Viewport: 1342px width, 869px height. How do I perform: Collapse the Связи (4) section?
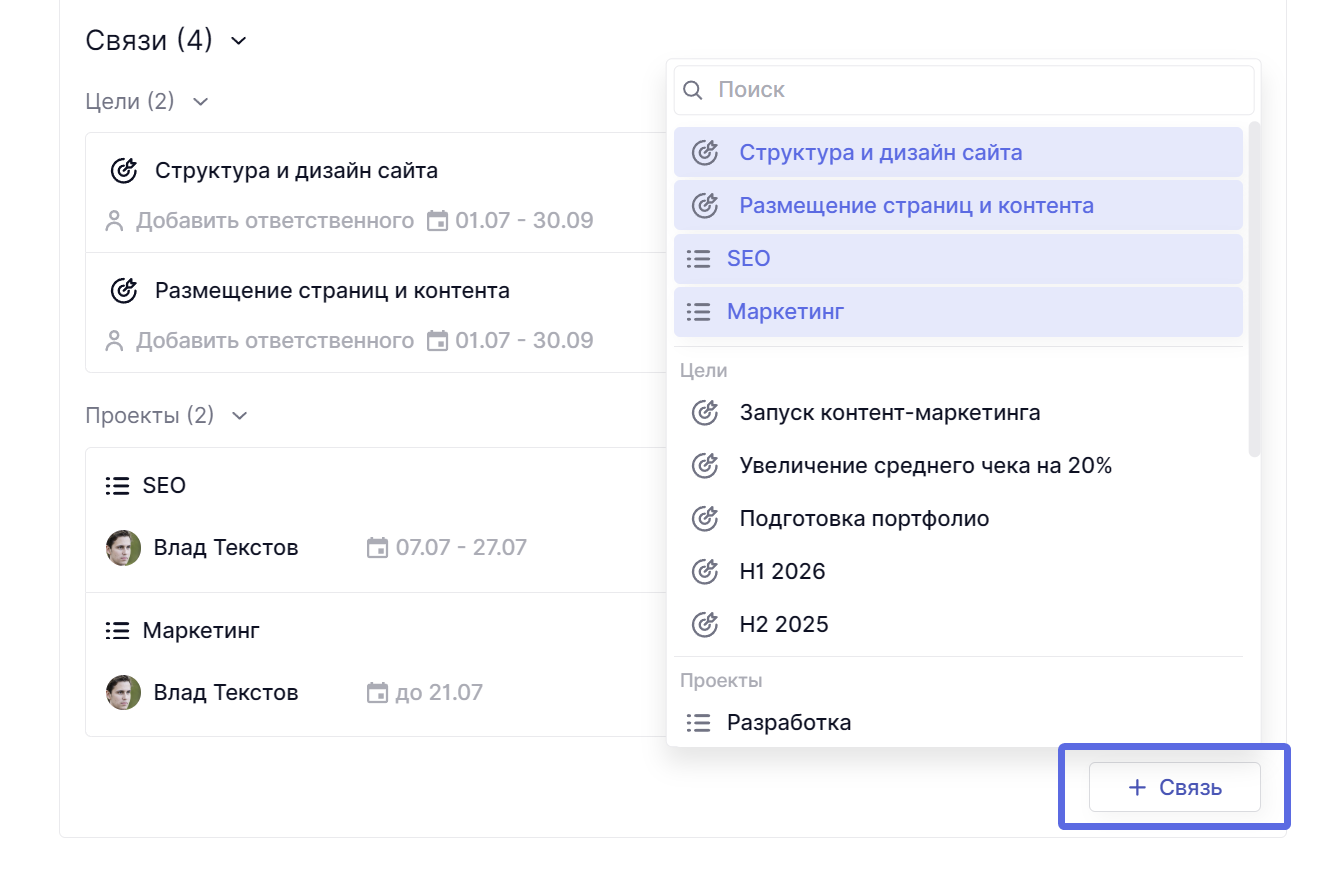pos(238,41)
